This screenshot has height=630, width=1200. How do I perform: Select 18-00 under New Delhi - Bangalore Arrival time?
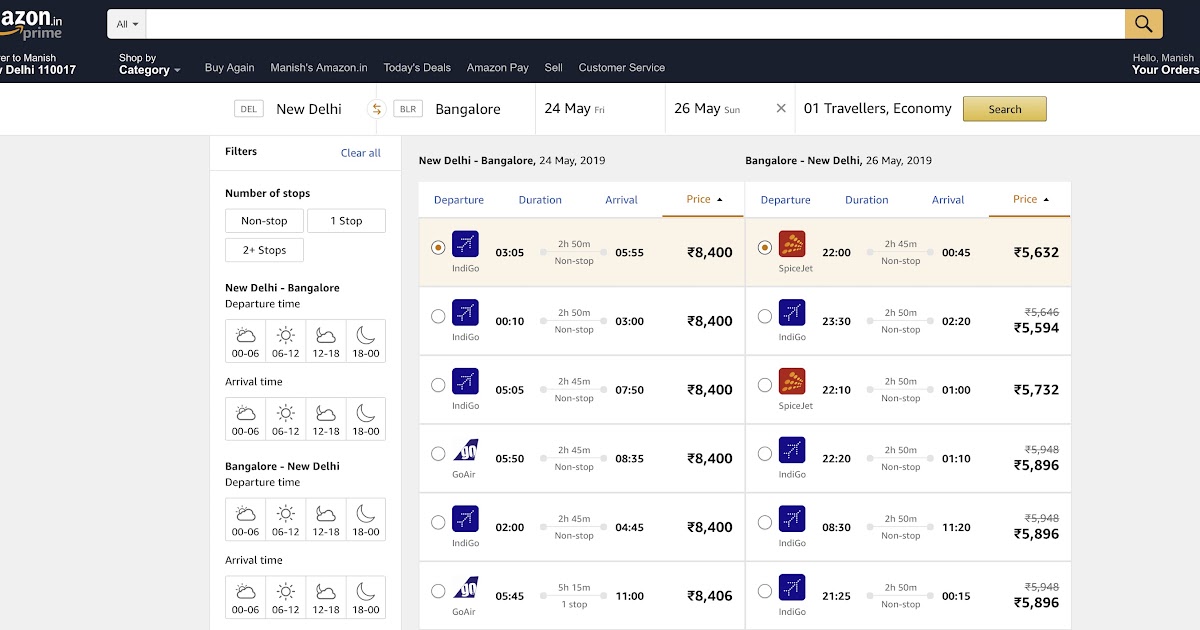click(x=366, y=419)
